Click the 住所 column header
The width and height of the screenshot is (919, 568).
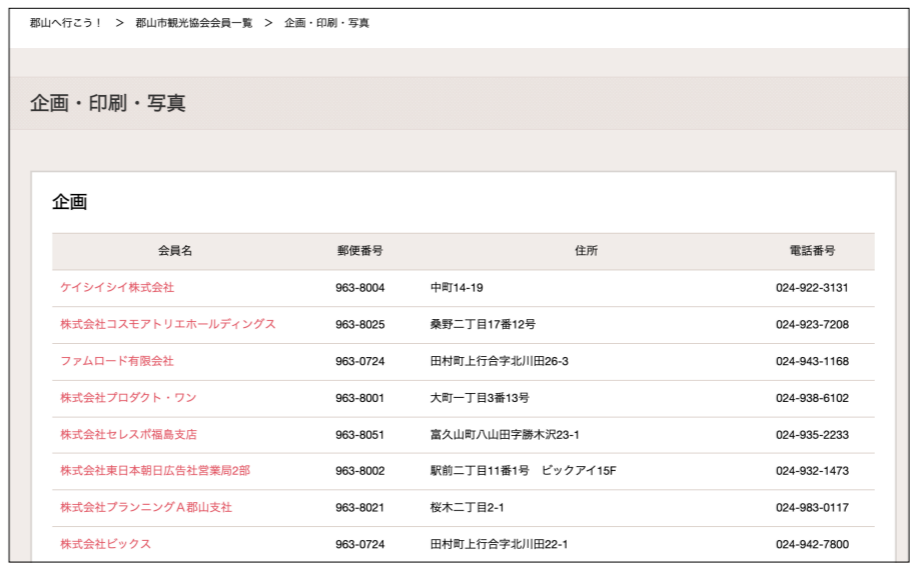coord(586,251)
